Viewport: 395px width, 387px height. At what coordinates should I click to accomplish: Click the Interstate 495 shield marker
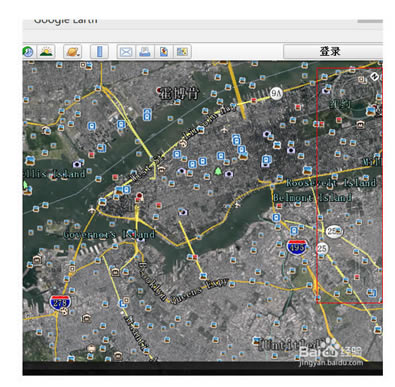point(296,248)
